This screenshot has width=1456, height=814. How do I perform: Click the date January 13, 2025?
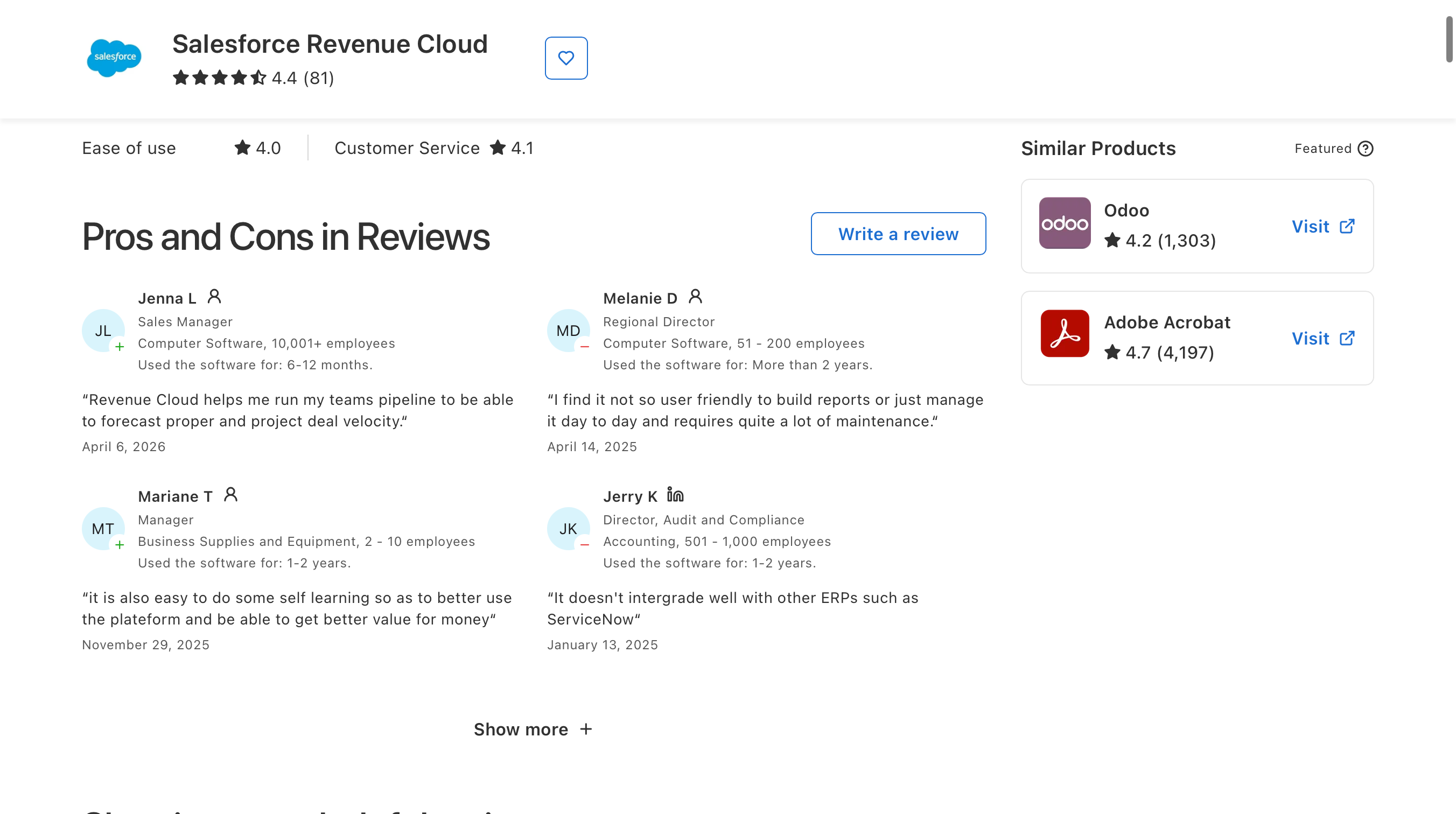pos(603,644)
